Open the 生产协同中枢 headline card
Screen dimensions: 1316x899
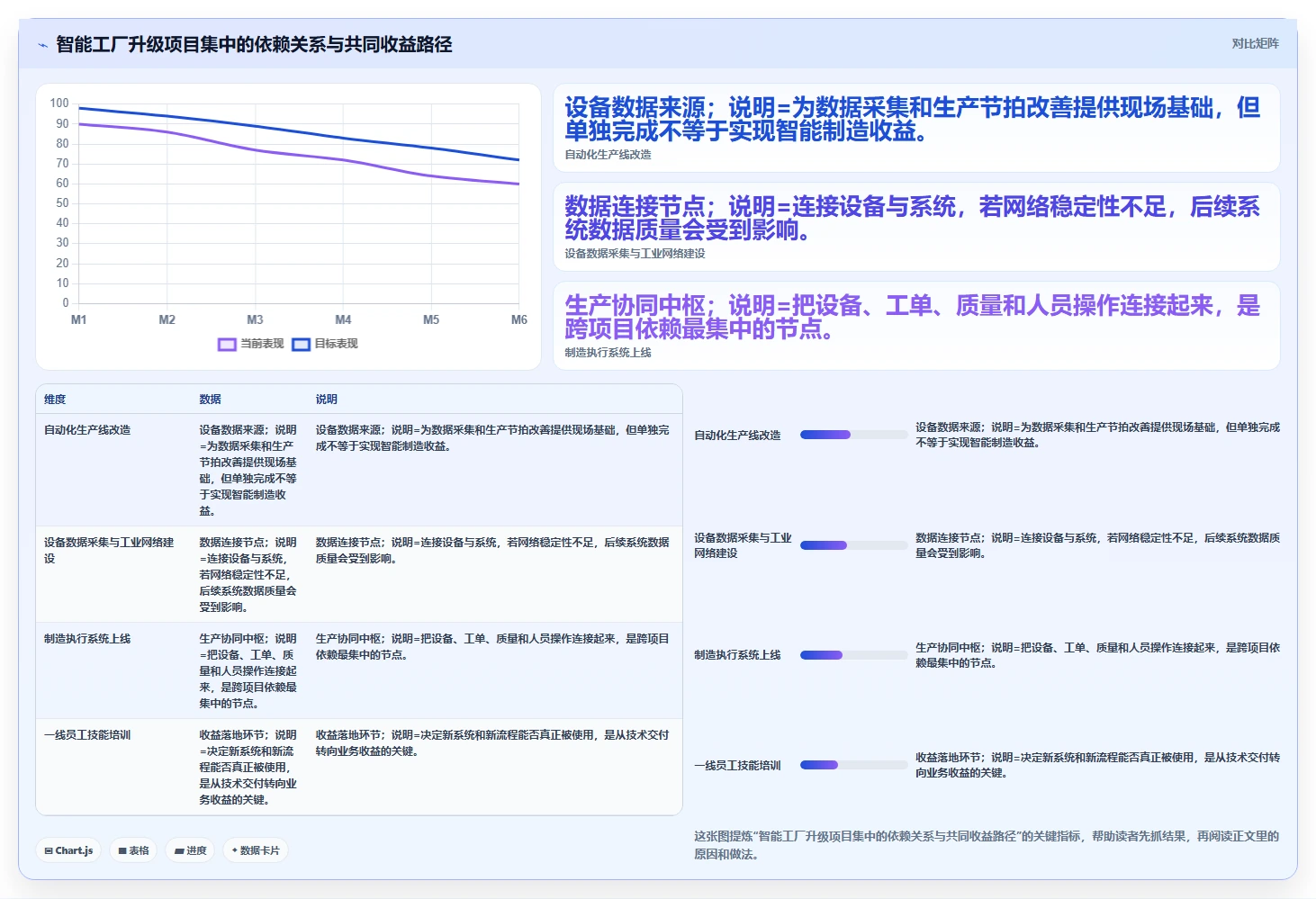coord(916,326)
